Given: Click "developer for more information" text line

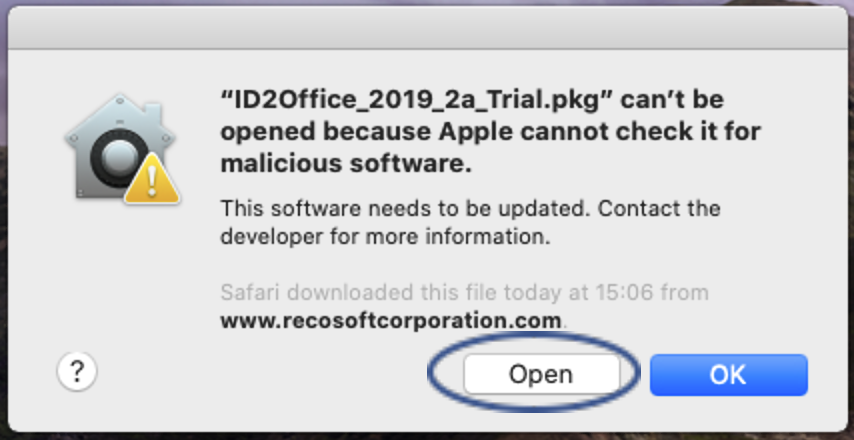Looking at the screenshot, I should coord(385,237).
